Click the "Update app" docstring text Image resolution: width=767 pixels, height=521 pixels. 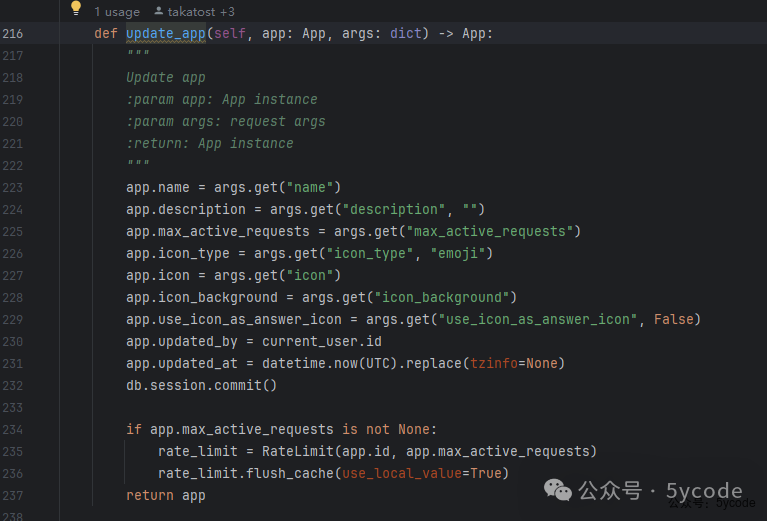tap(166, 78)
